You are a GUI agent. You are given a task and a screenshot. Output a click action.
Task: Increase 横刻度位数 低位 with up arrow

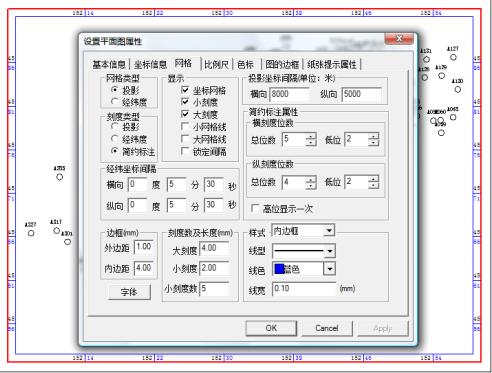(374, 136)
